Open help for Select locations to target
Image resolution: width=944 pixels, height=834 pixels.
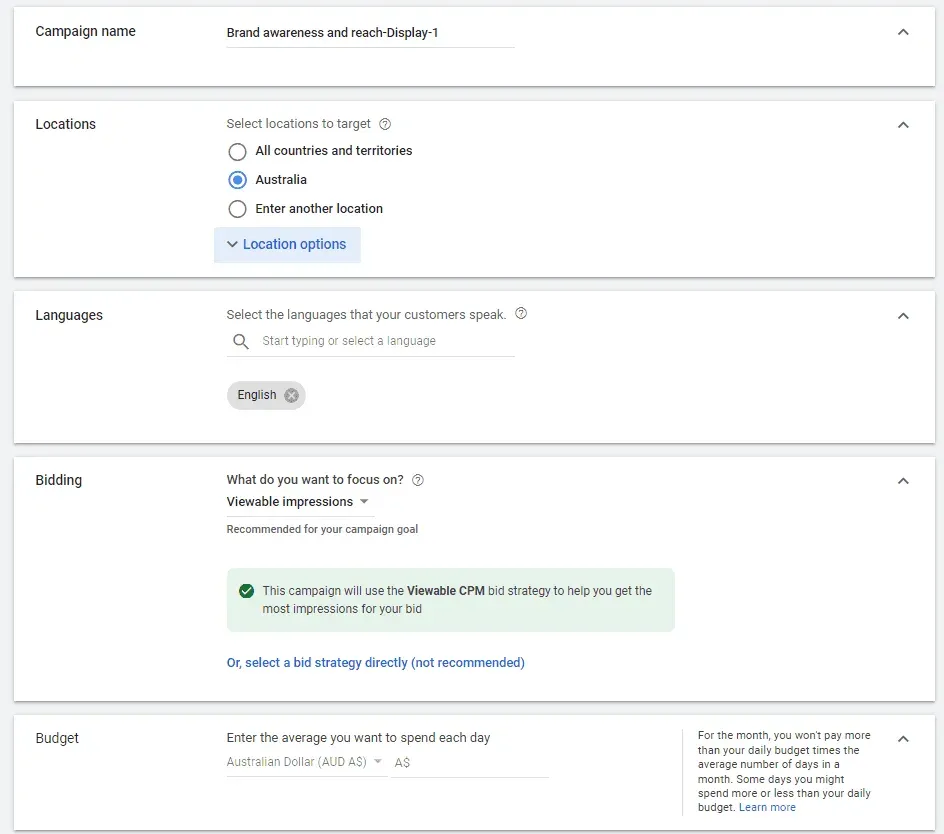coord(385,124)
